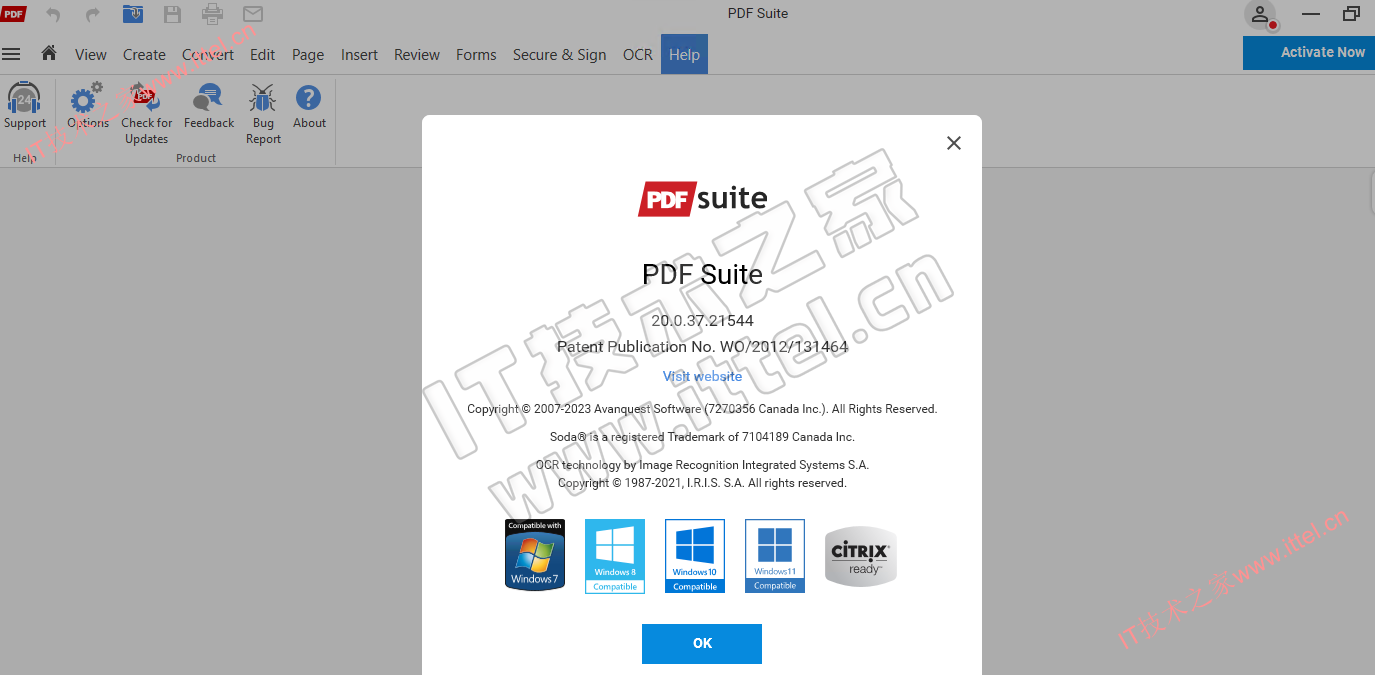The image size is (1375, 675).
Task: Click the open file folder icon
Action: (x=132, y=14)
